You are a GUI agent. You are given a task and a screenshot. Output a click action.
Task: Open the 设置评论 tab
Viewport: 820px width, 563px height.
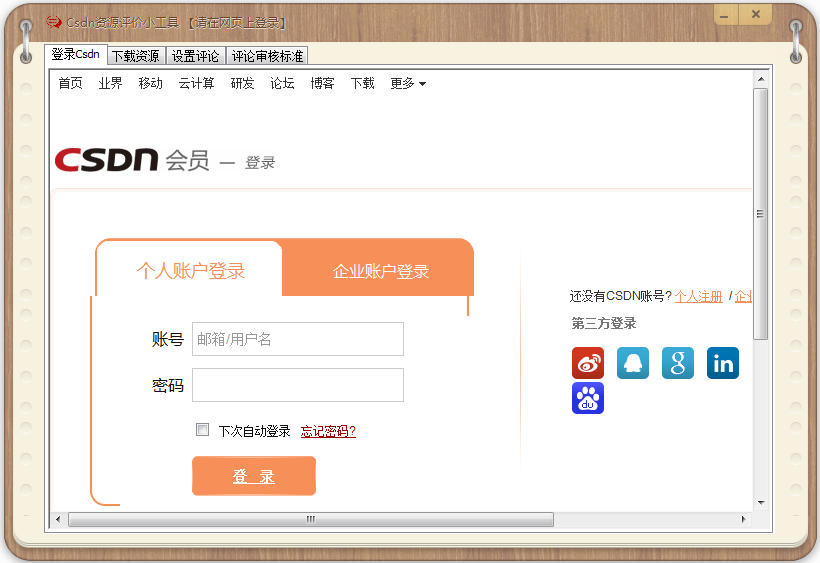pos(196,56)
